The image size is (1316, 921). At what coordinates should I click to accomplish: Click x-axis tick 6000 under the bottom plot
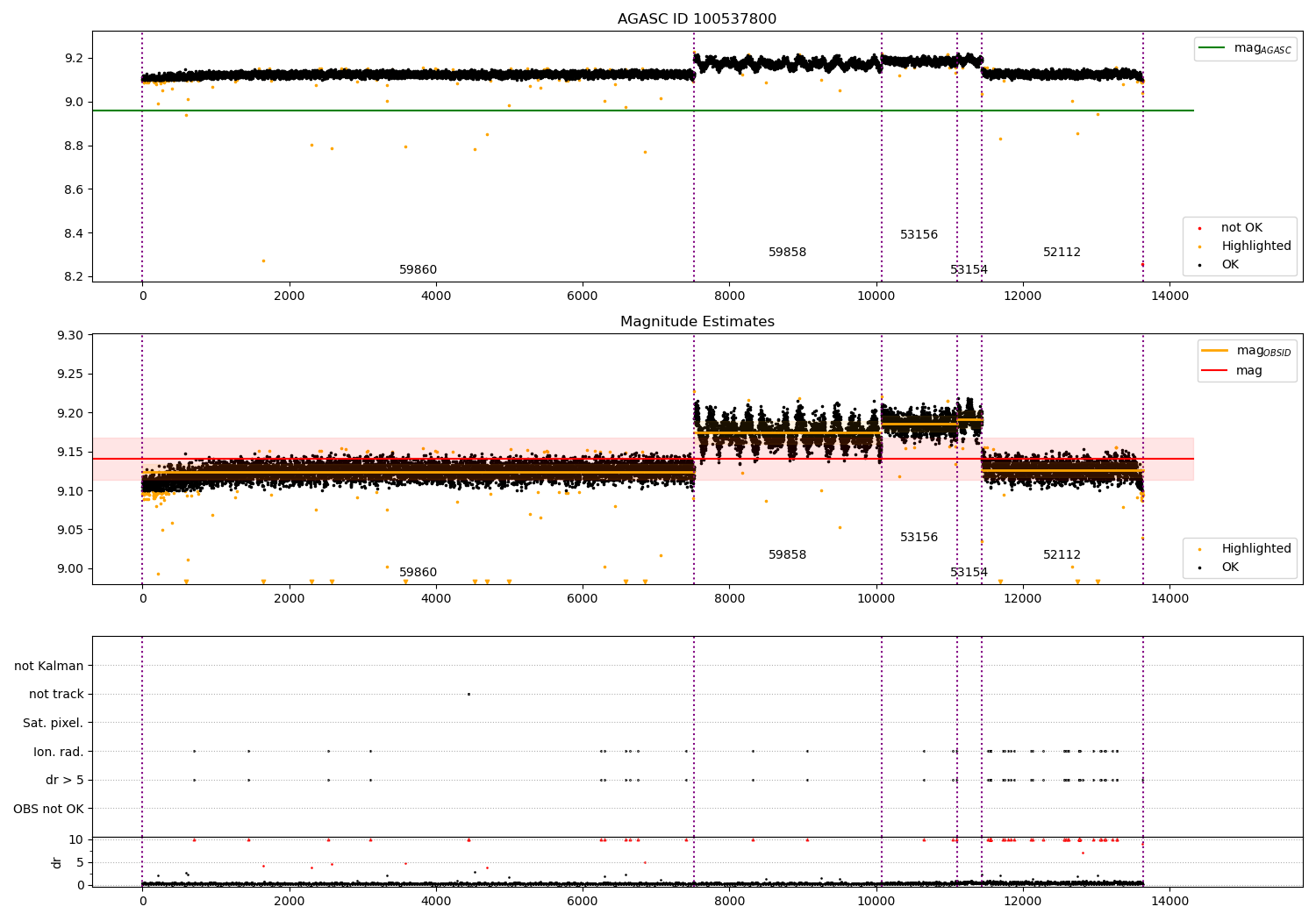pos(583,901)
